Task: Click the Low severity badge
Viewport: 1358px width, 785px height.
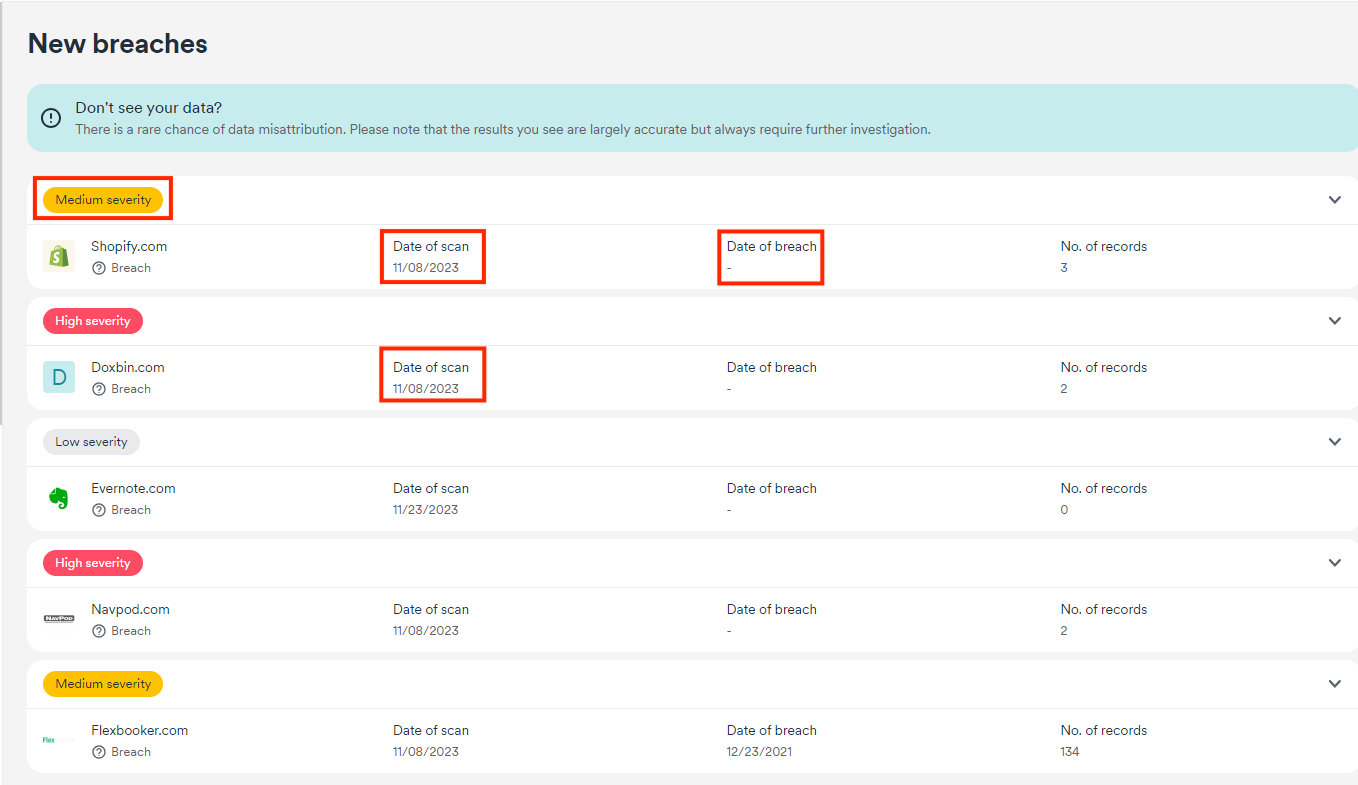Action: coord(91,442)
